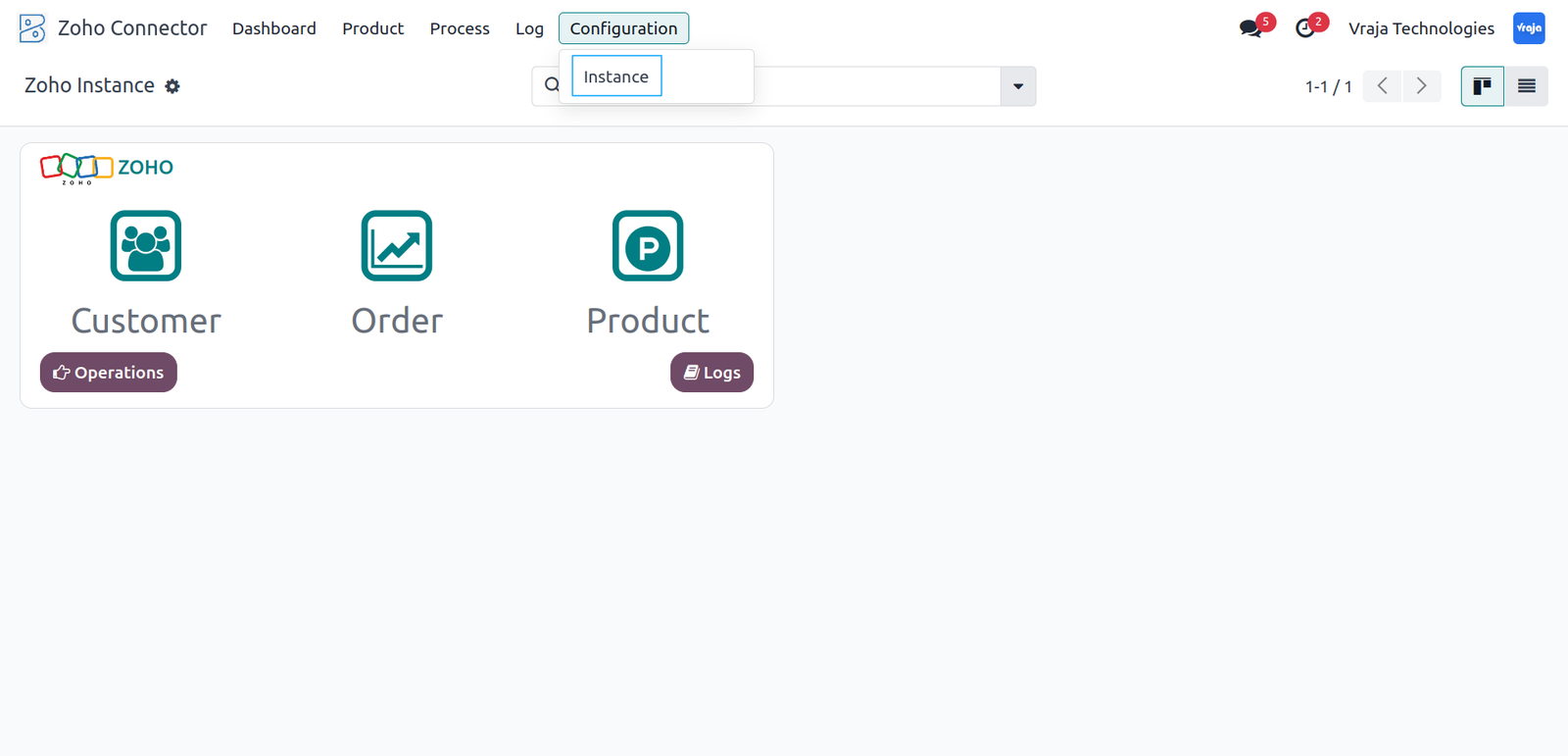Open the Product P icon
Screen dimensions: 1568x756
click(648, 246)
